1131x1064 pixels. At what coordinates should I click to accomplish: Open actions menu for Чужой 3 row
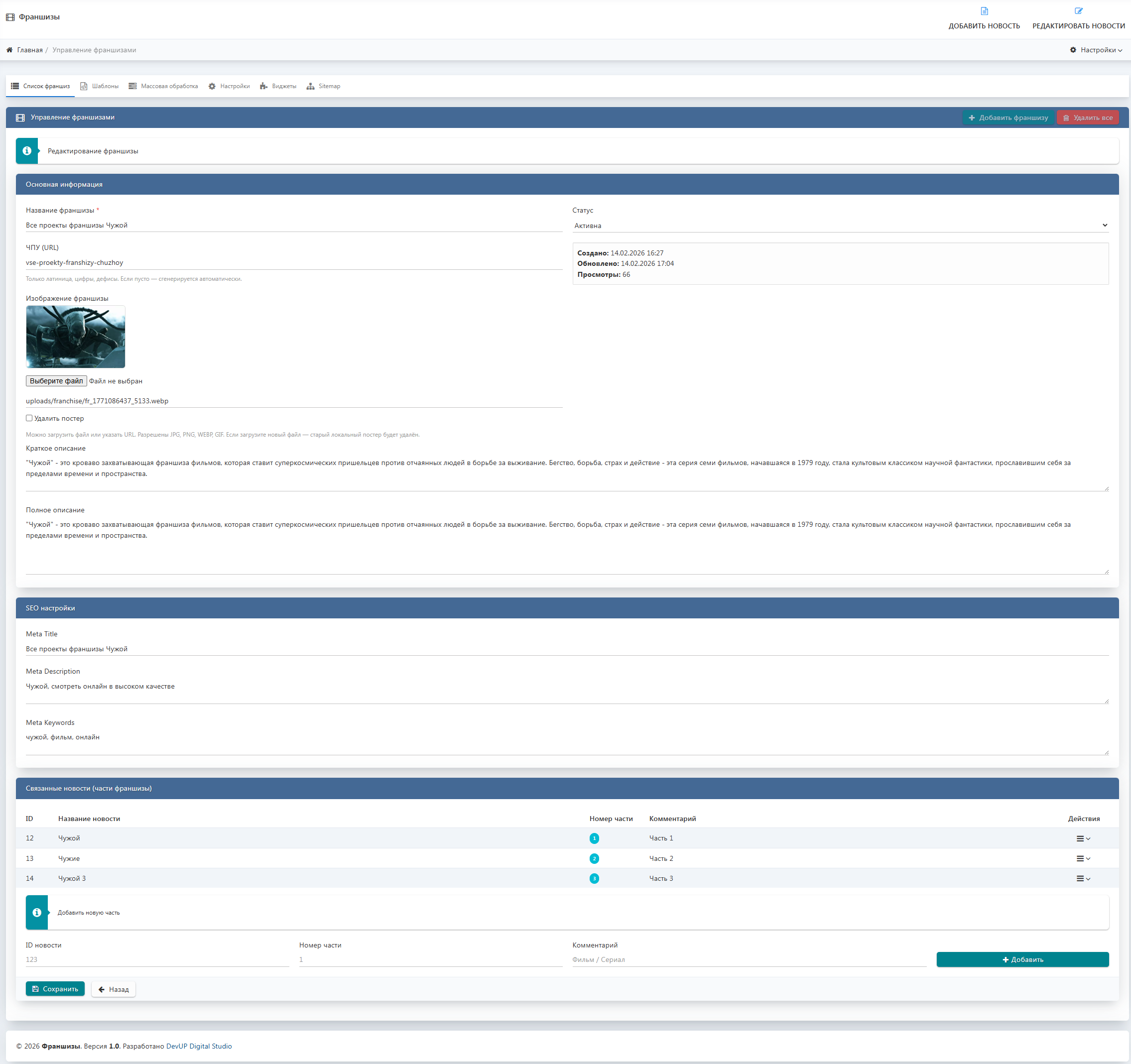[1083, 879]
